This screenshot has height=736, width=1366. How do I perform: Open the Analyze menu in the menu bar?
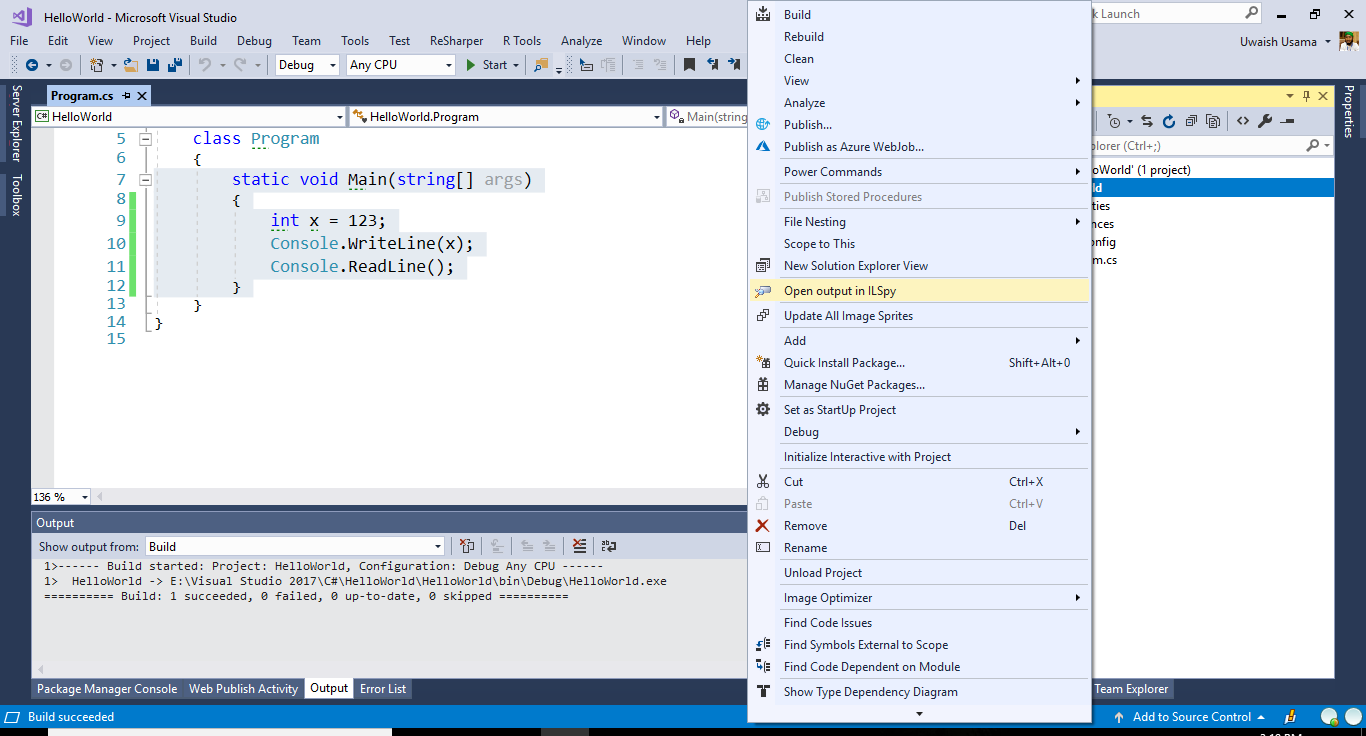click(581, 41)
